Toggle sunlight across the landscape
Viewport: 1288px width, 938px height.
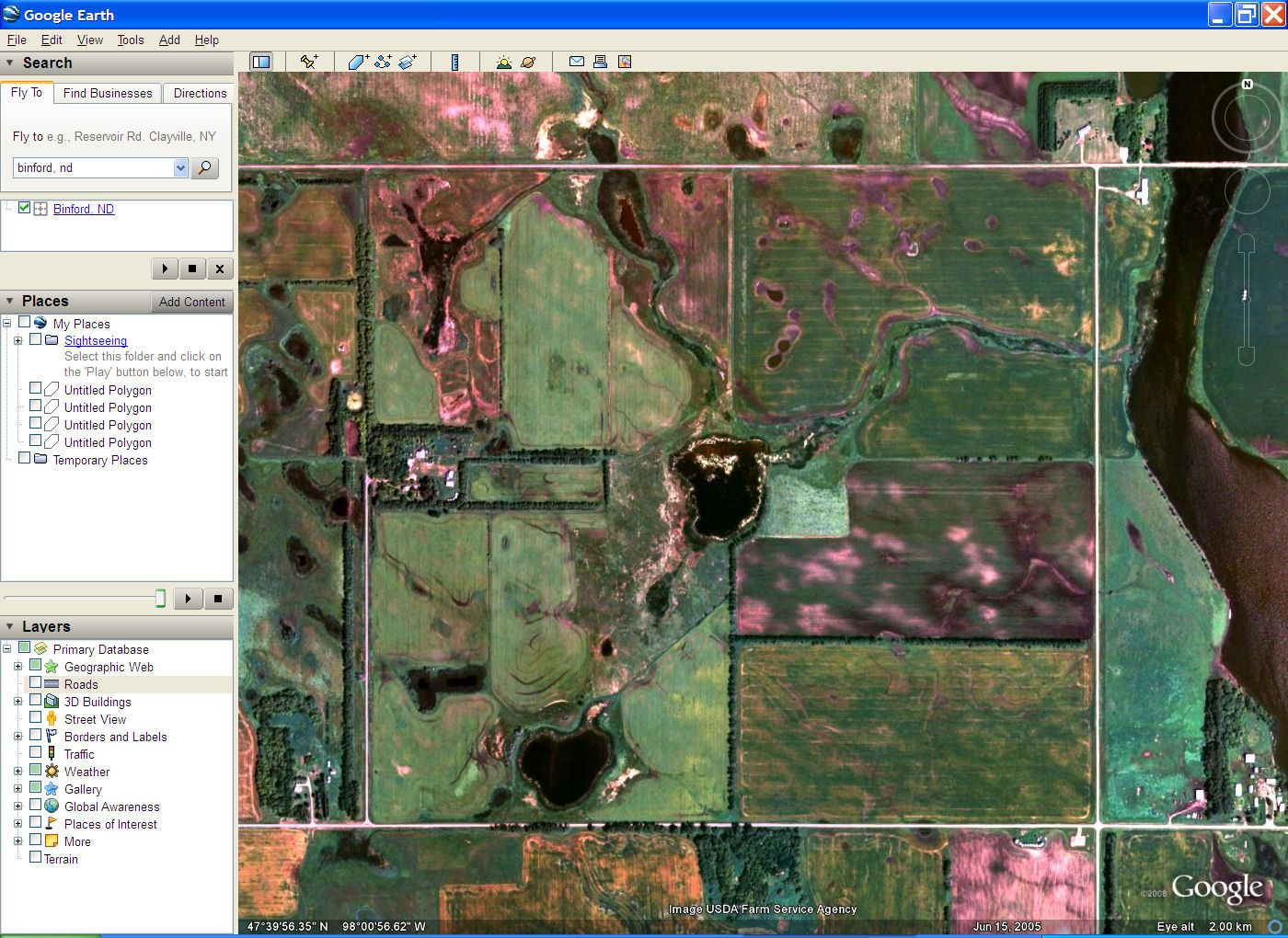503,62
